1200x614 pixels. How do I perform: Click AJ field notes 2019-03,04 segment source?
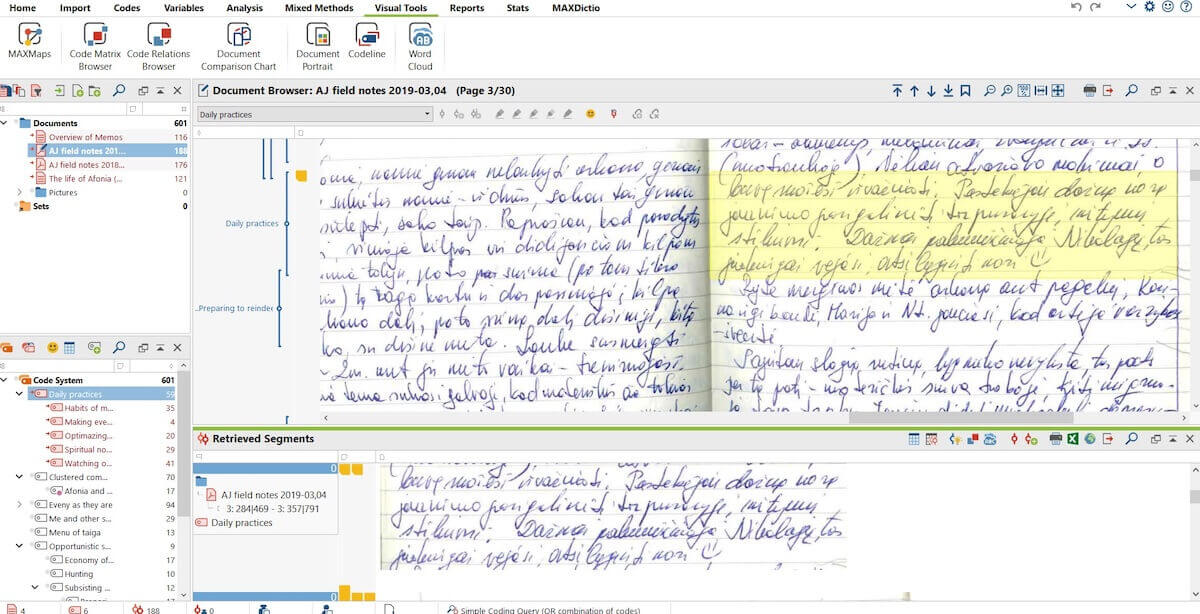click(274, 494)
